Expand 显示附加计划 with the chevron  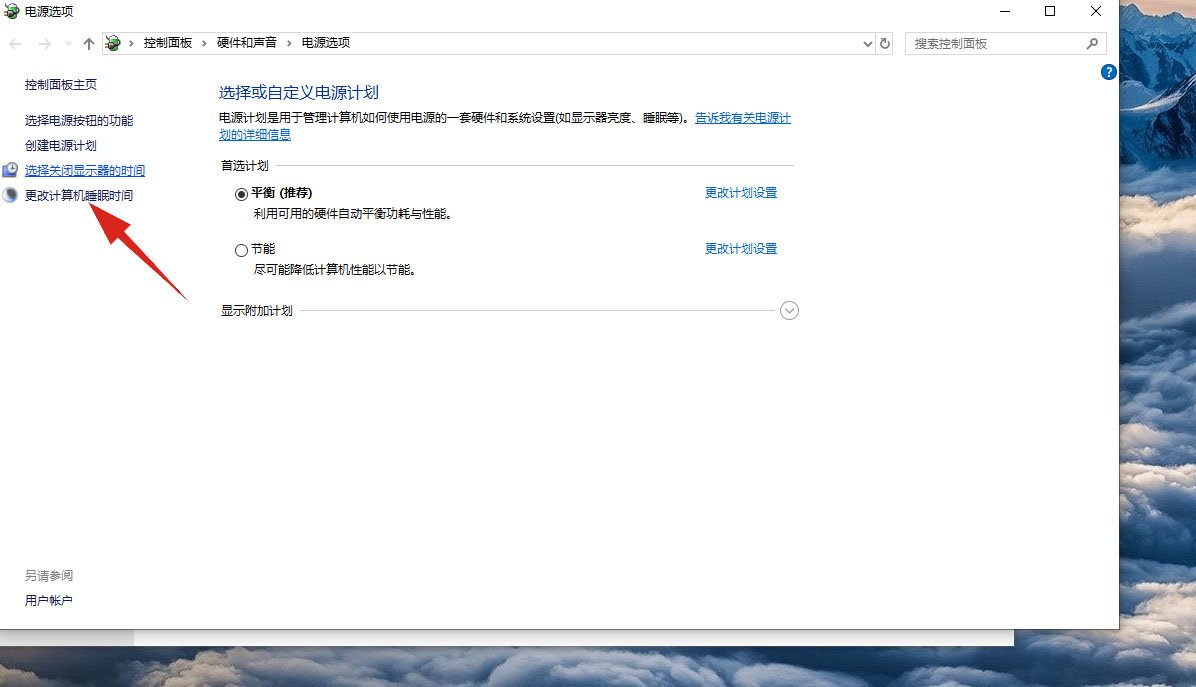point(789,311)
